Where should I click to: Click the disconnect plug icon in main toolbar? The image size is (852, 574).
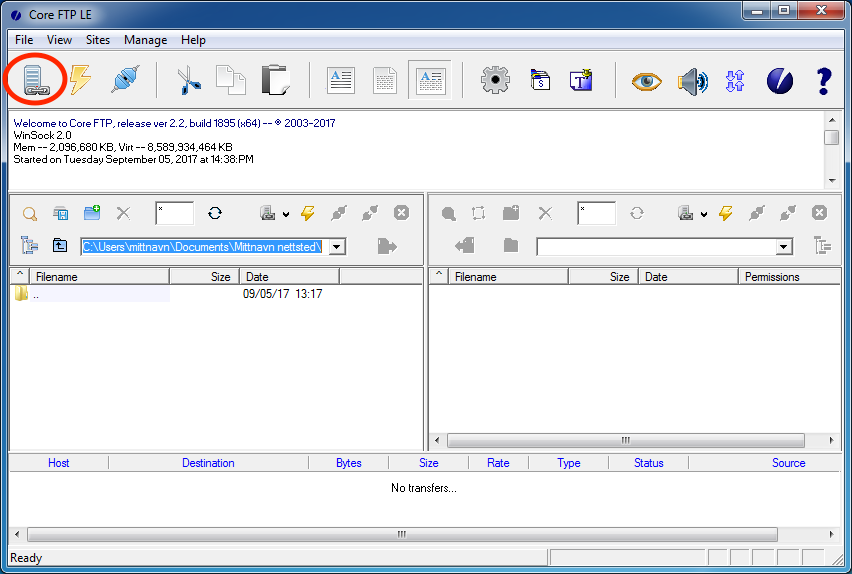[x=126, y=80]
